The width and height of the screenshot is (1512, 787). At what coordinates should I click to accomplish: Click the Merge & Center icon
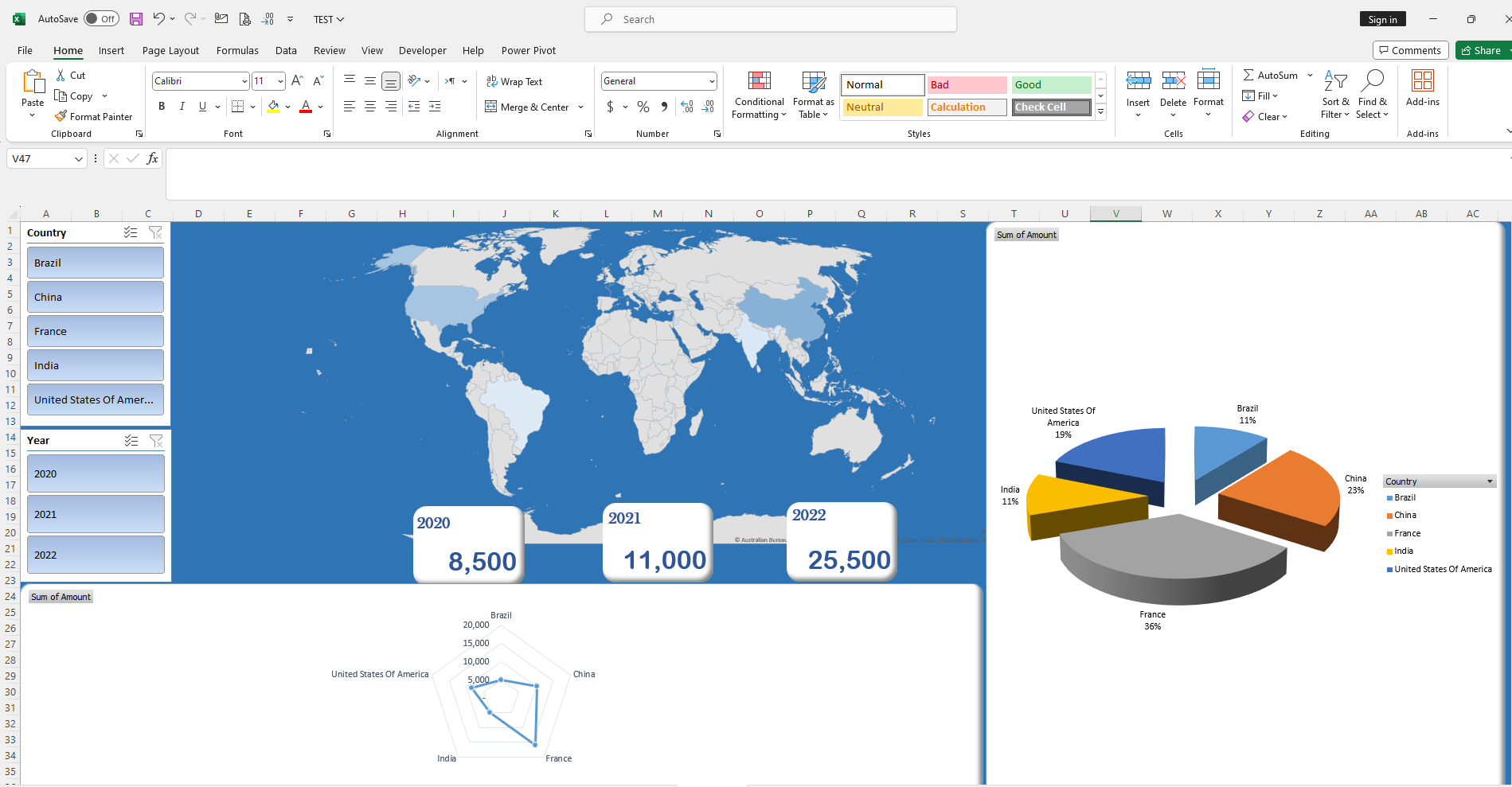pos(491,107)
